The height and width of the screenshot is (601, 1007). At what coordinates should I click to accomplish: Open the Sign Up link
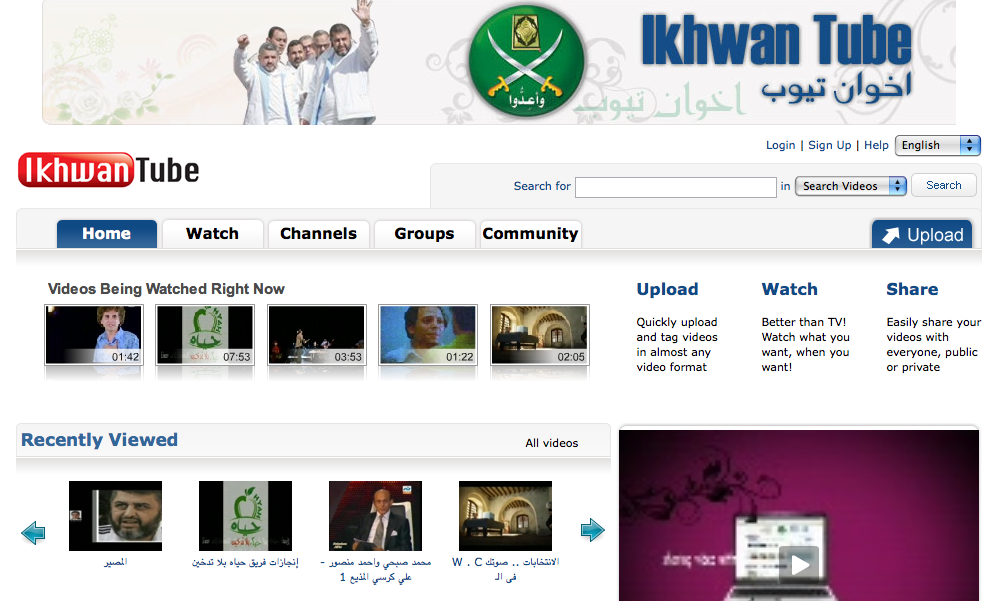click(829, 145)
